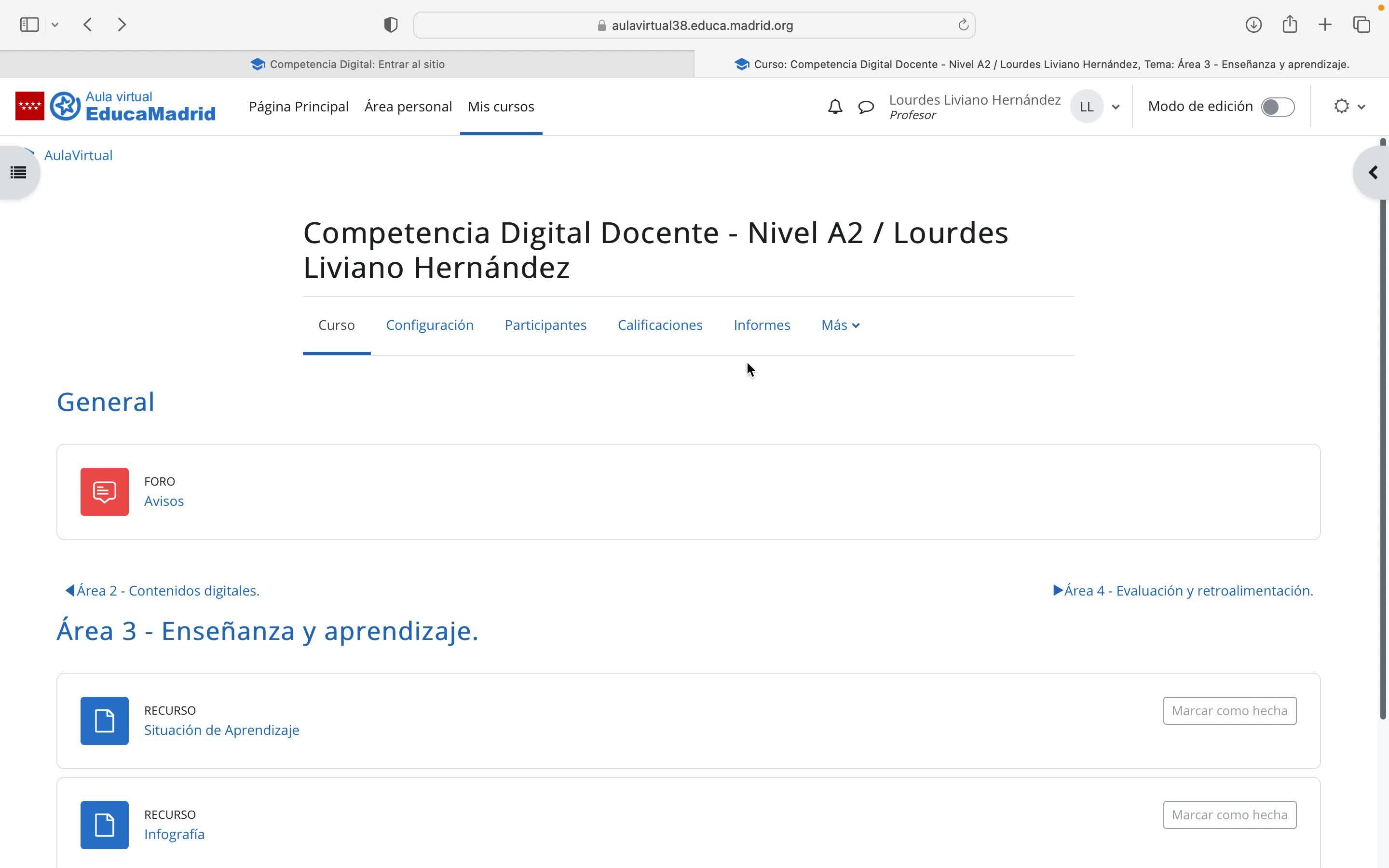
Task: Mark Situación de Aprendizaje as done
Action: click(1229, 711)
